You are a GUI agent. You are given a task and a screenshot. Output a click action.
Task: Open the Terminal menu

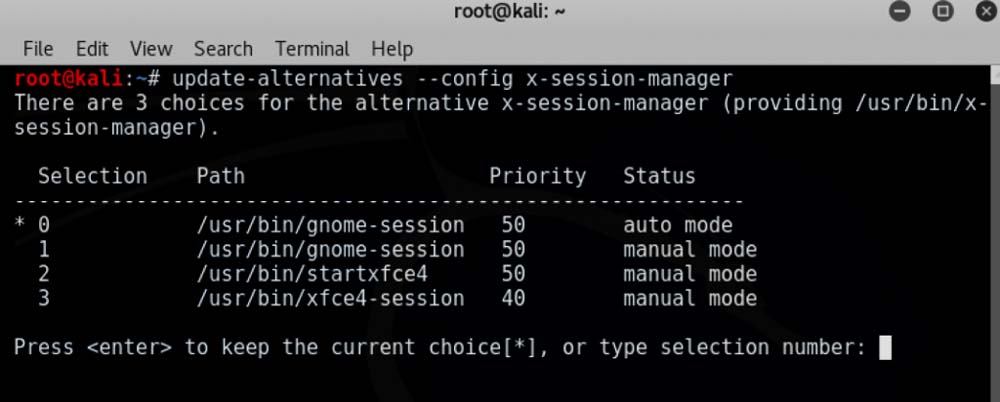pos(312,48)
